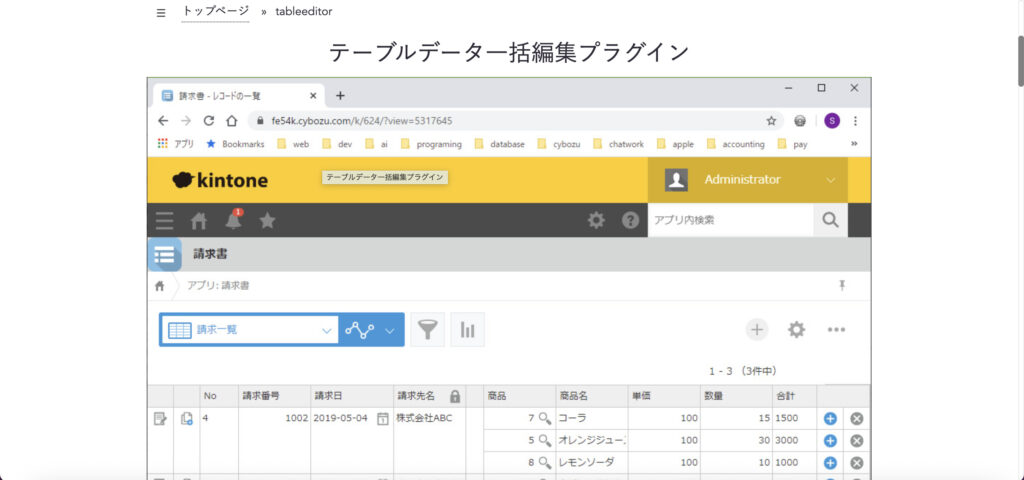Open the ai bookmark folder
This screenshot has width=1024, height=480.
click(376, 144)
